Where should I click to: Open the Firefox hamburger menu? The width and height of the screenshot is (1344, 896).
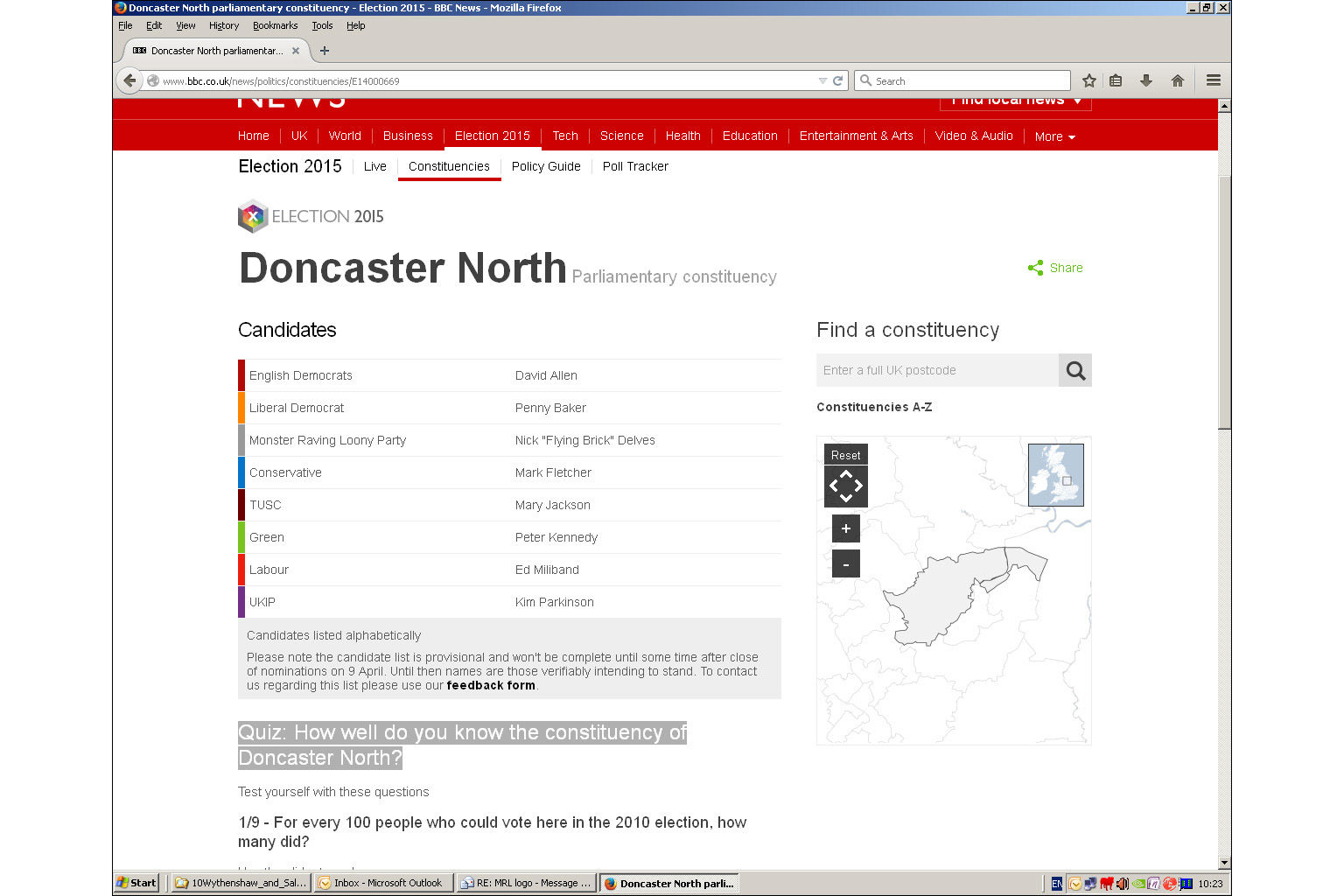pos(1213,80)
